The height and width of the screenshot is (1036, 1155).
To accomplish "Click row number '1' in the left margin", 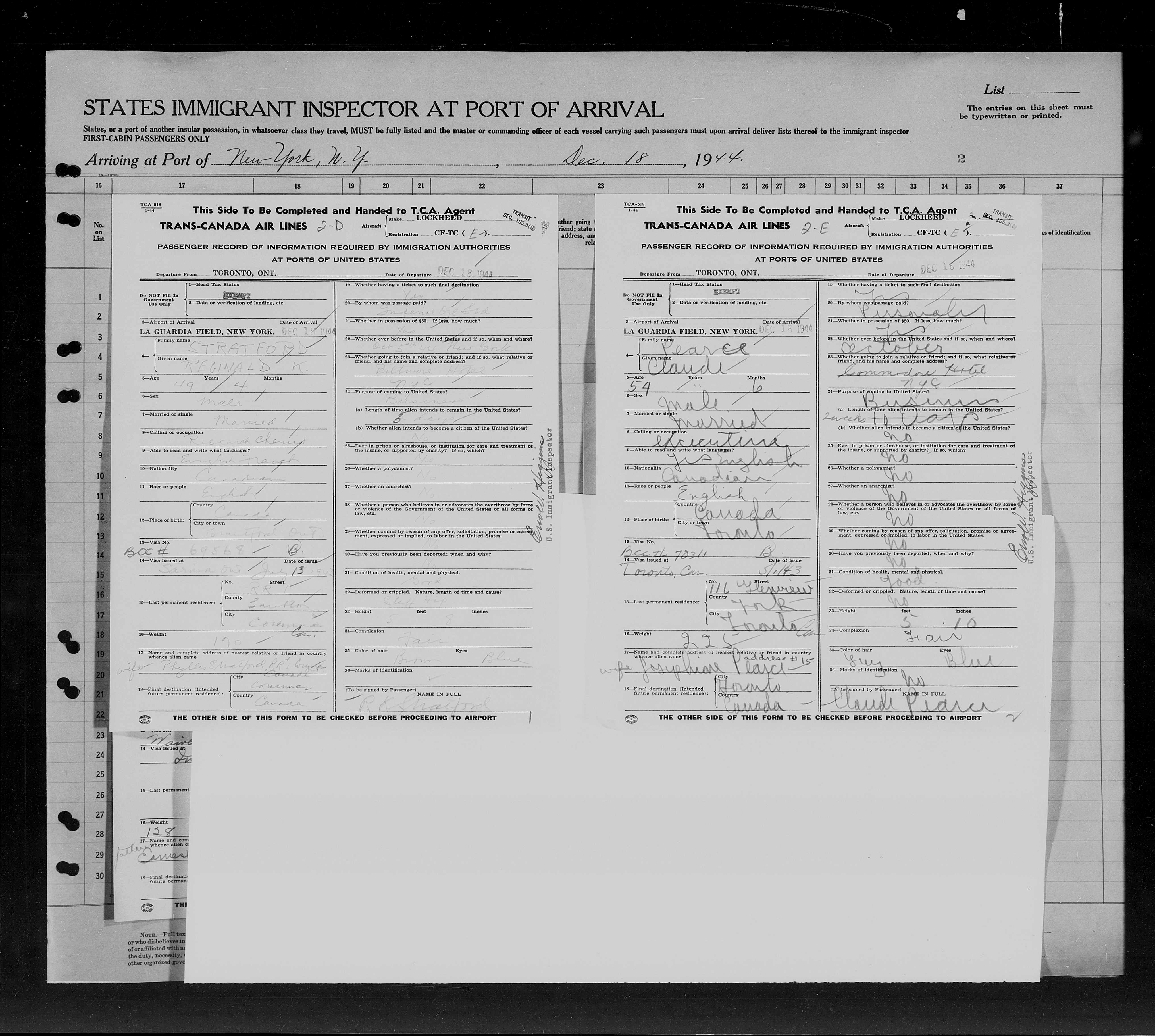I will coord(100,297).
